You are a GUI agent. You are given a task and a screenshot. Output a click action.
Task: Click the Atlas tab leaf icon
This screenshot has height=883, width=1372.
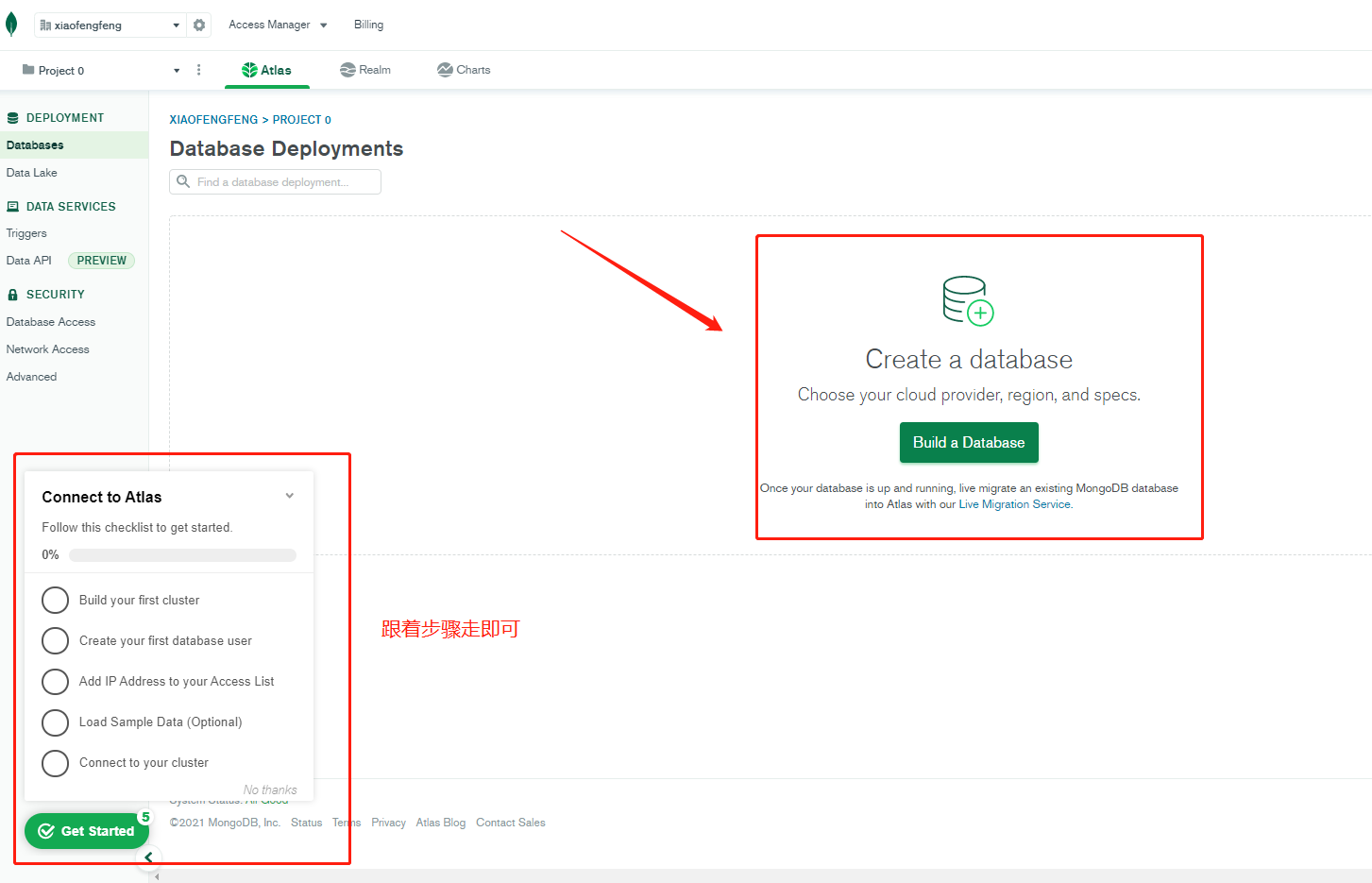249,70
